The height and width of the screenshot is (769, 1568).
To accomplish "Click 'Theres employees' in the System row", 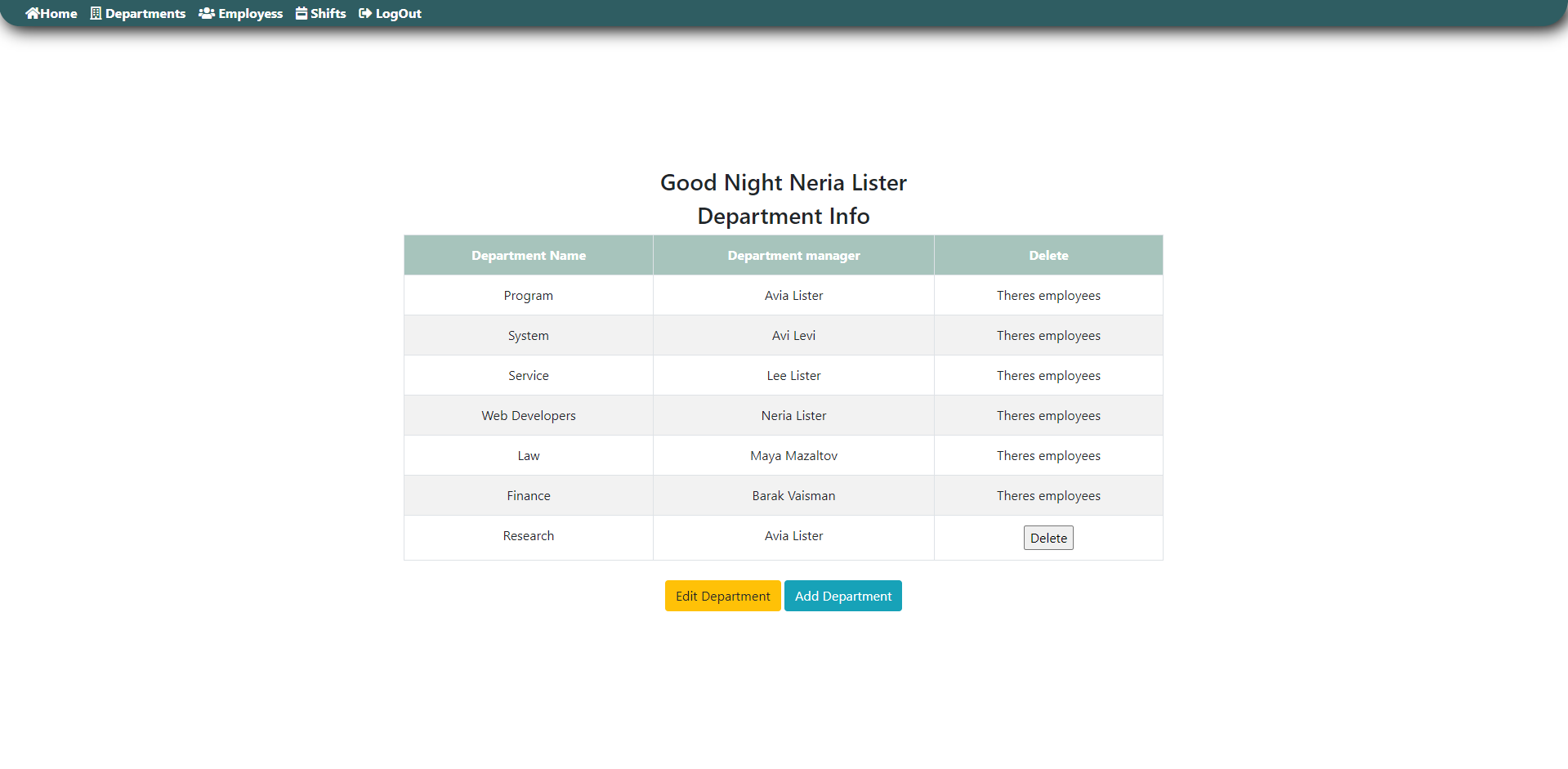I will click(x=1048, y=335).
